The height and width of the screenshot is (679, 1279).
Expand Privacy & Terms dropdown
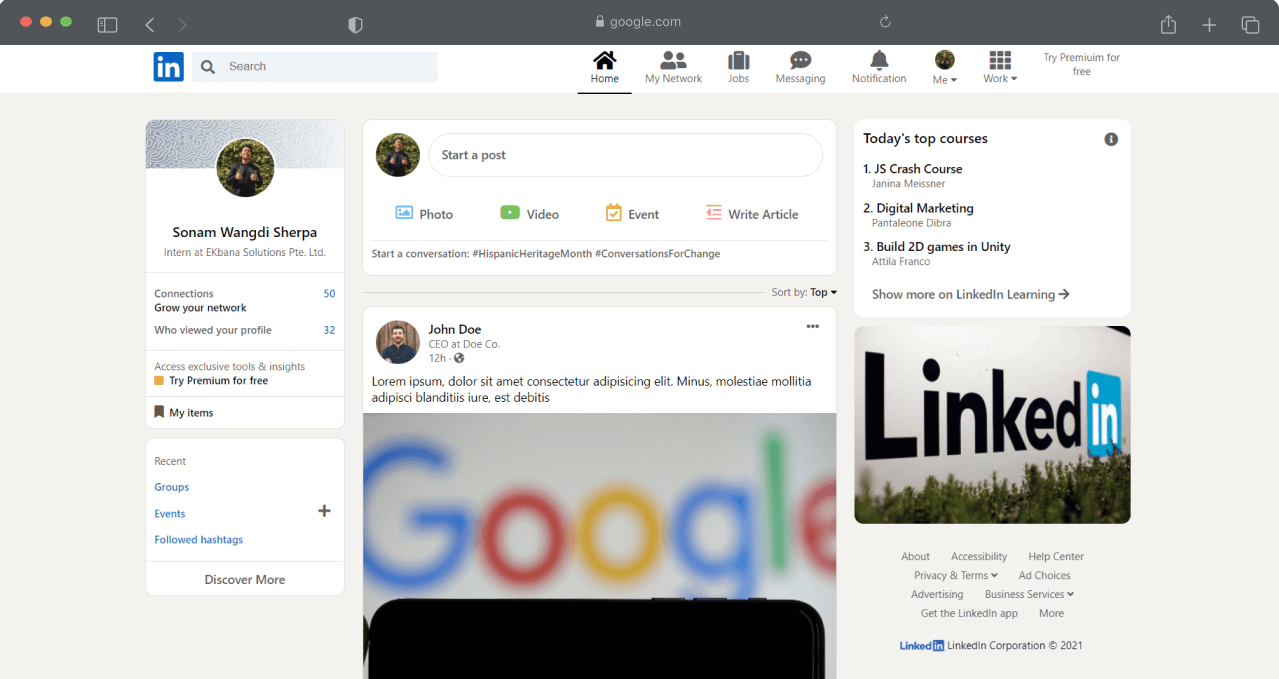[x=956, y=576]
